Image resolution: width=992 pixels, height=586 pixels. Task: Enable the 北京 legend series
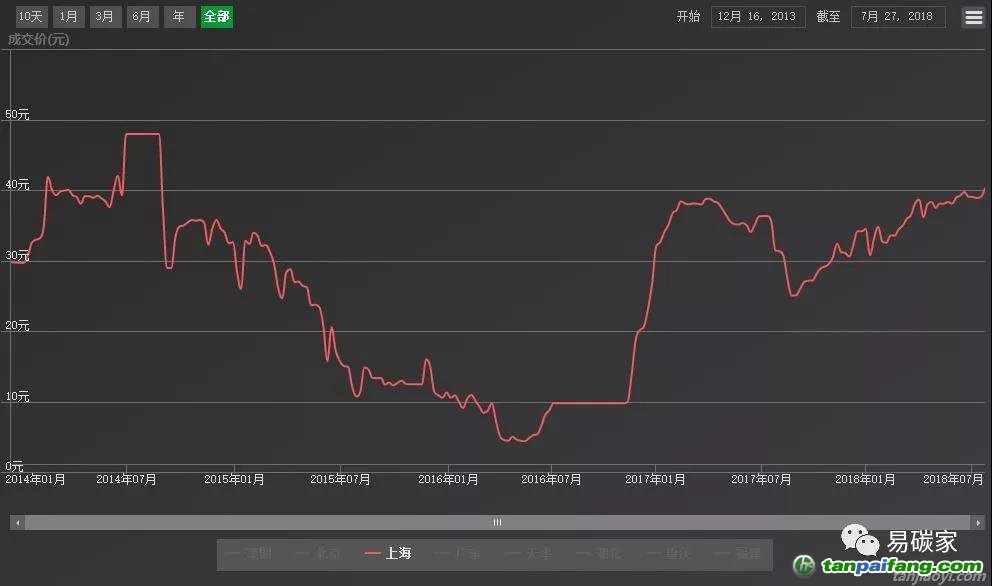pos(319,553)
